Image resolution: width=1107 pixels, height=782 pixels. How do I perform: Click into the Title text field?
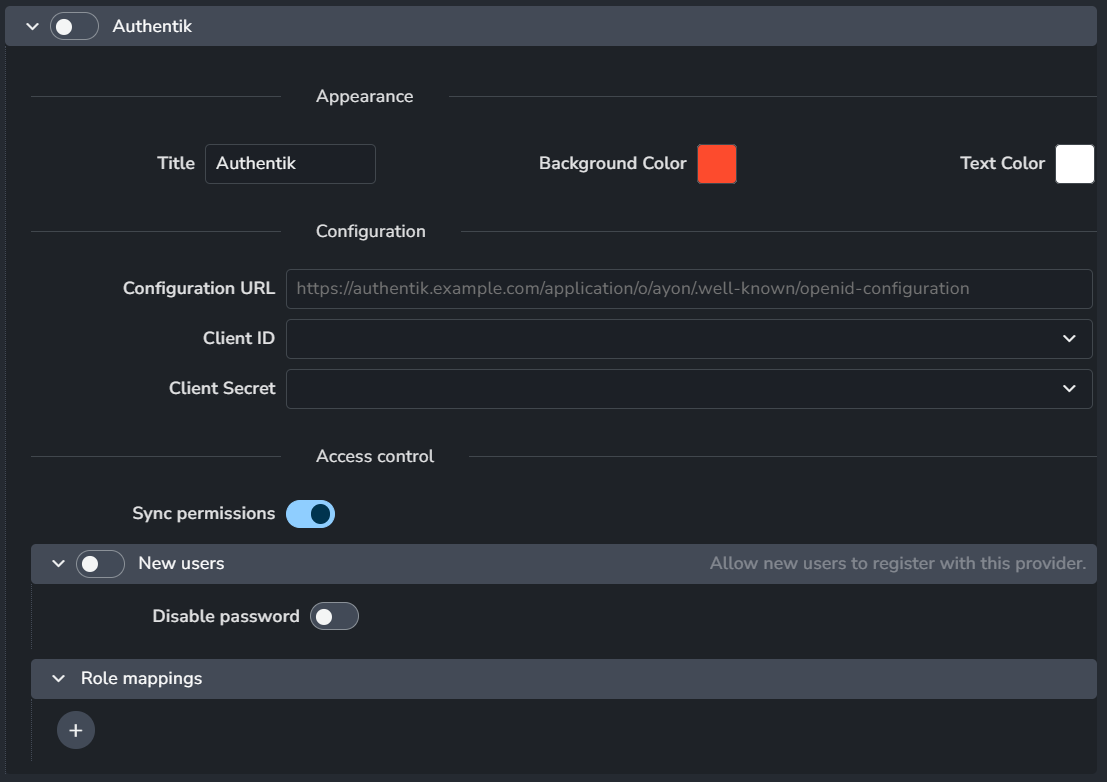click(290, 164)
